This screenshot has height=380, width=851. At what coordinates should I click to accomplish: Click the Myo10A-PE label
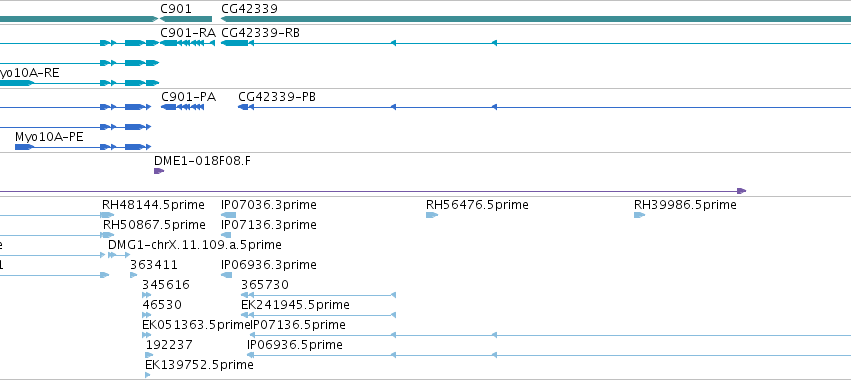(49, 137)
